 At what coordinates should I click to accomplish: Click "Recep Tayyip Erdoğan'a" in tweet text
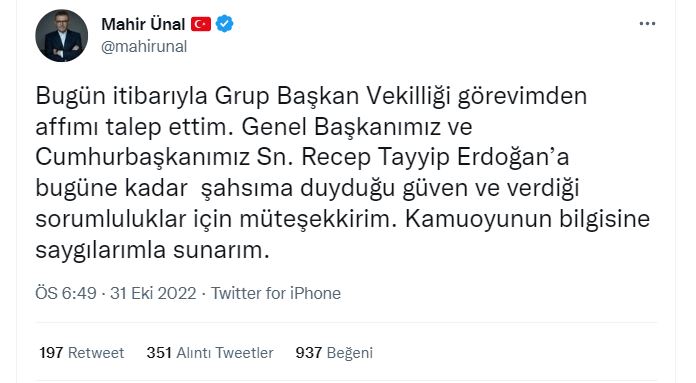[435, 158]
